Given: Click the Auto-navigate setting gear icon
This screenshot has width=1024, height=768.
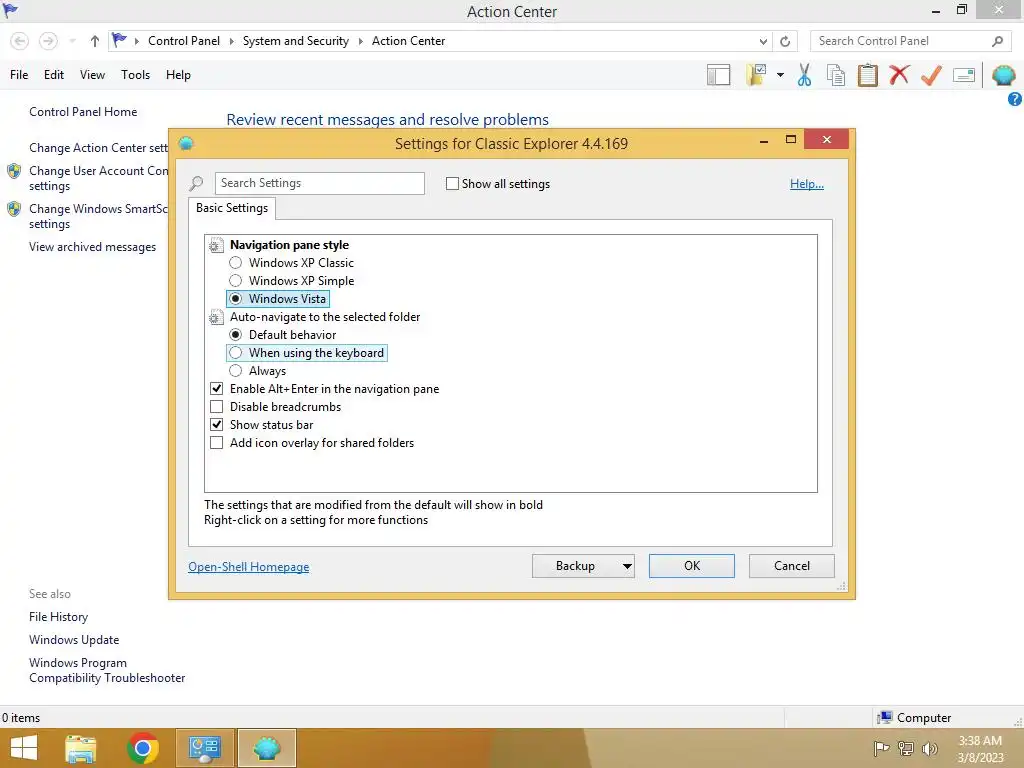Looking at the screenshot, I should pyautogui.click(x=216, y=317).
